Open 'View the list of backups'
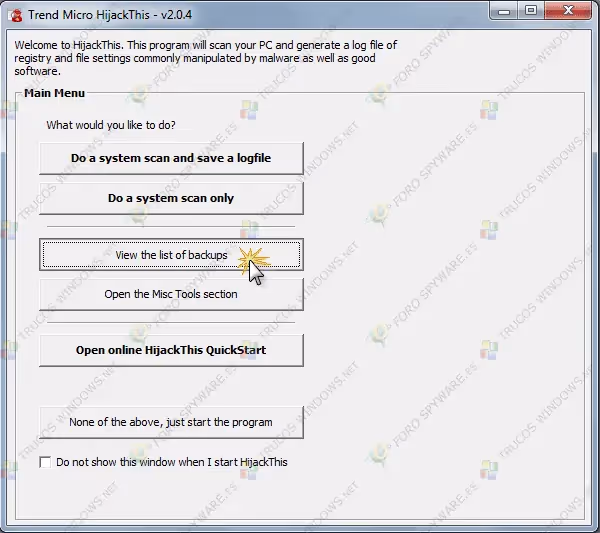The width and height of the screenshot is (600, 533). pyautogui.click(x=171, y=255)
